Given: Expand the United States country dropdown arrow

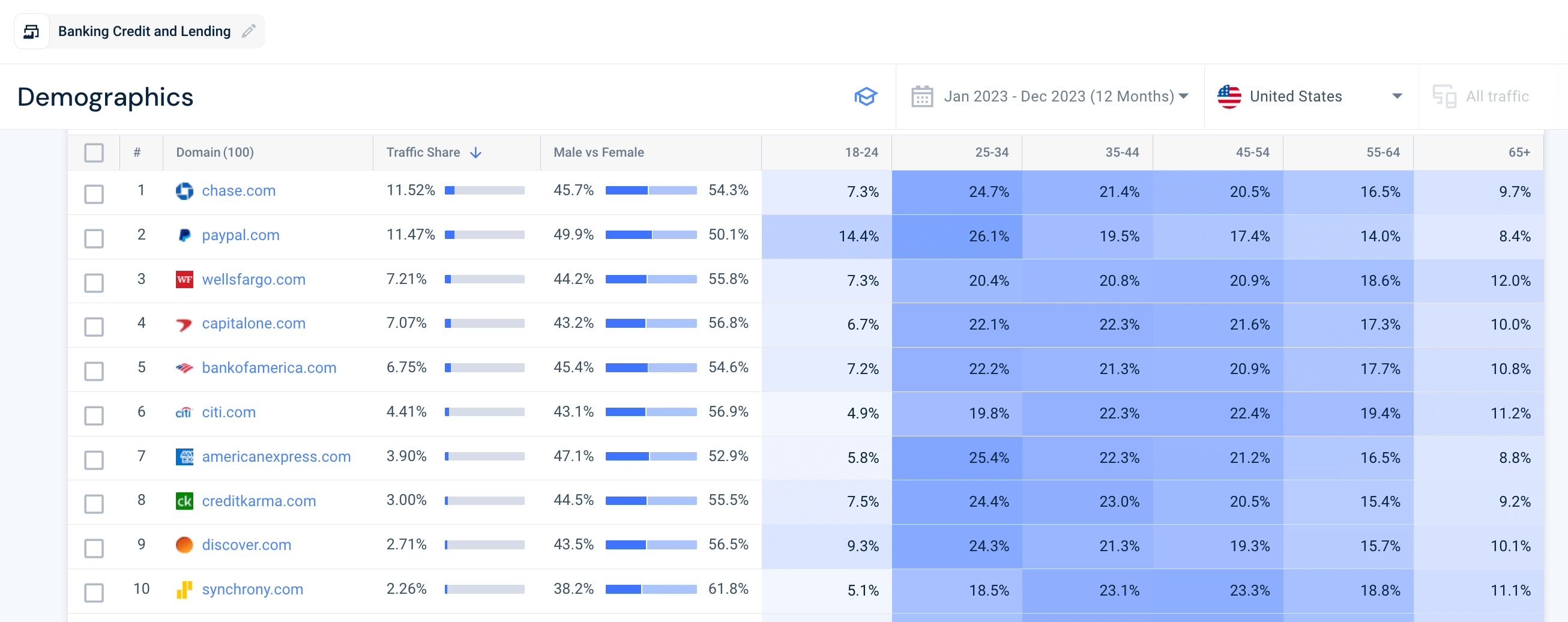Looking at the screenshot, I should click(1397, 96).
